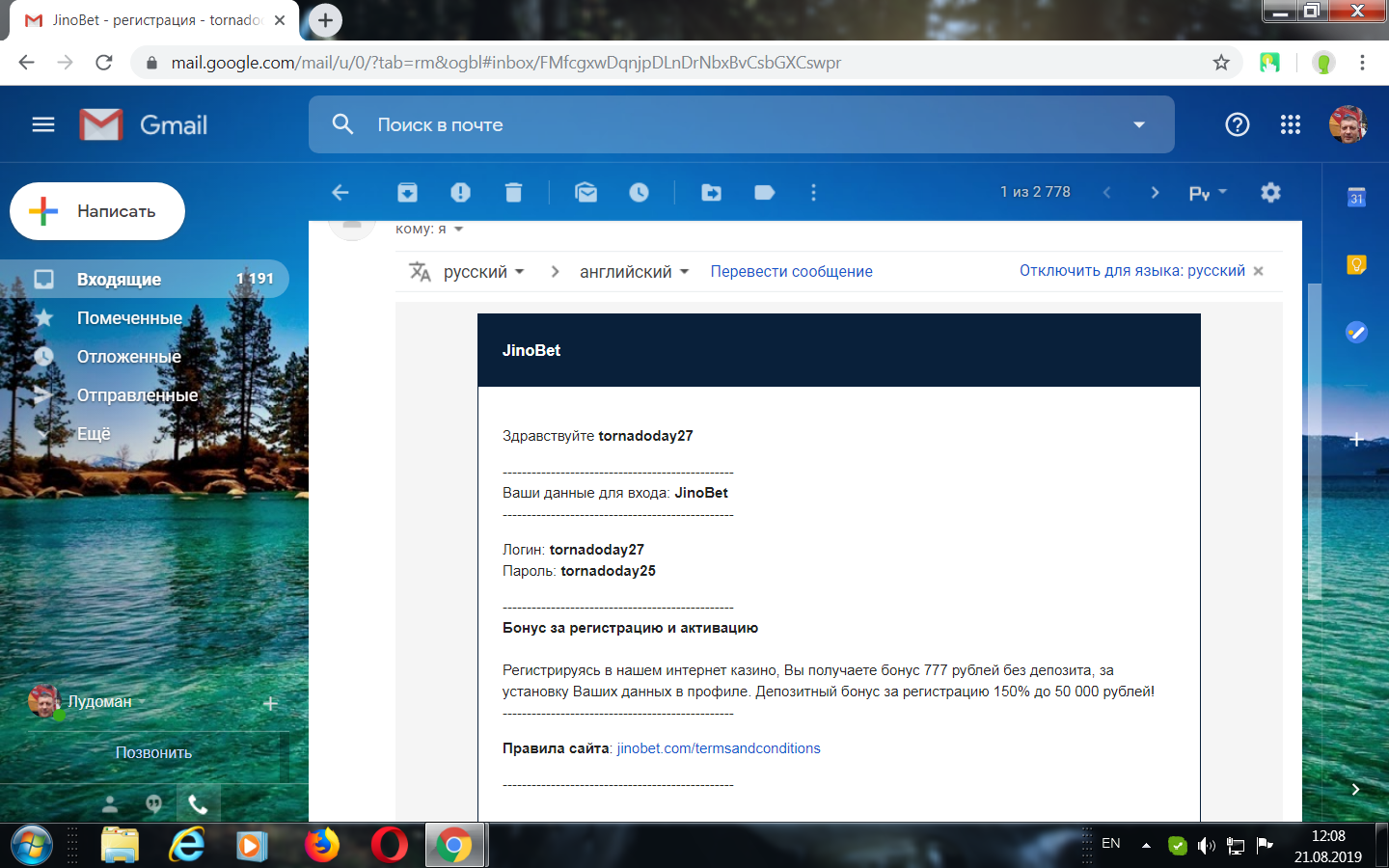Hide side panel chevron arrow
Screen dimensions: 1389x868
click(1355, 789)
